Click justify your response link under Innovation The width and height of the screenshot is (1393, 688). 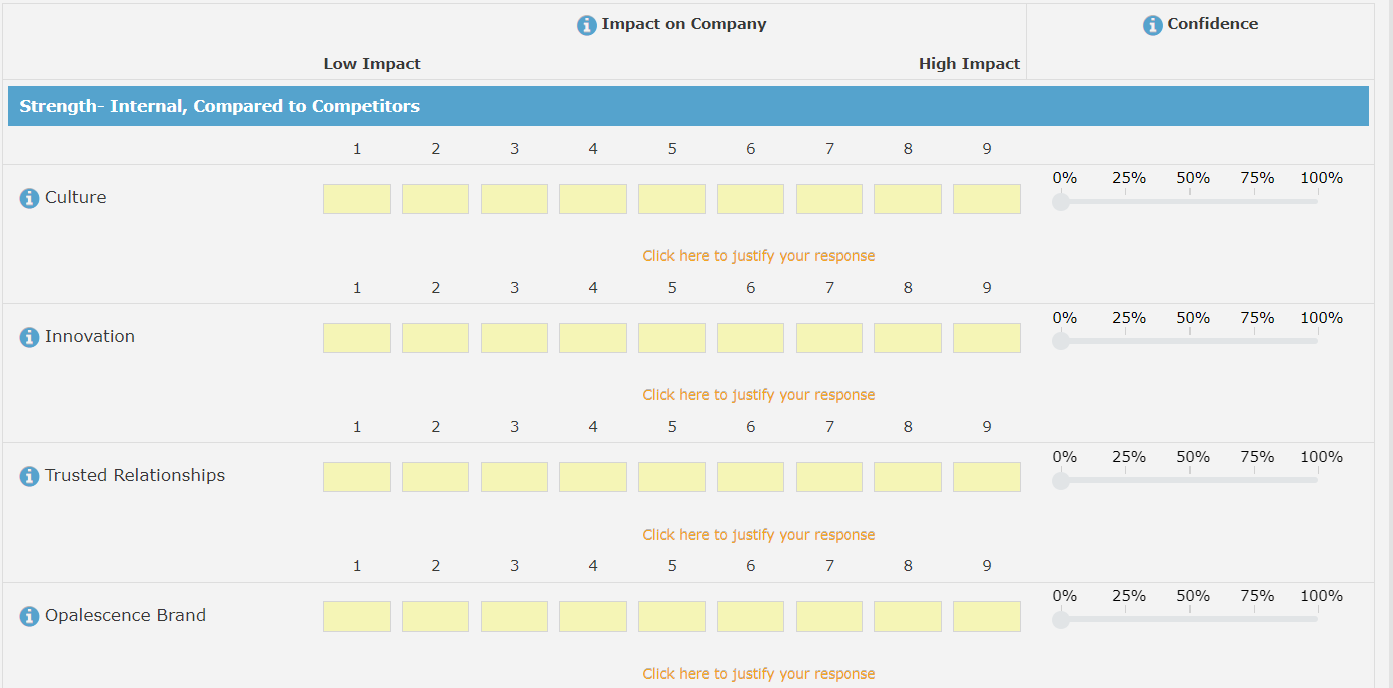(x=758, y=395)
